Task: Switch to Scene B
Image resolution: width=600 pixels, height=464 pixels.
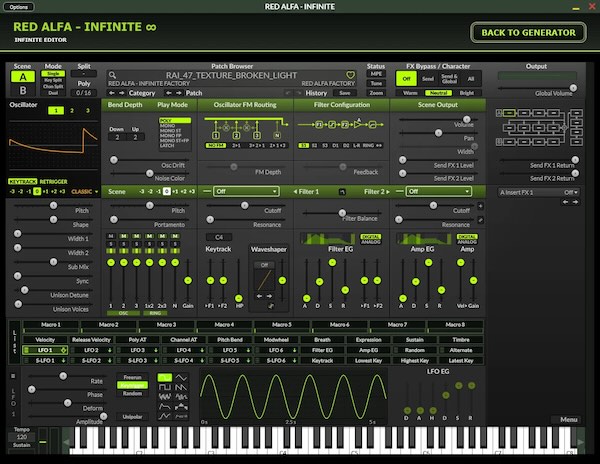Action: [x=23, y=90]
